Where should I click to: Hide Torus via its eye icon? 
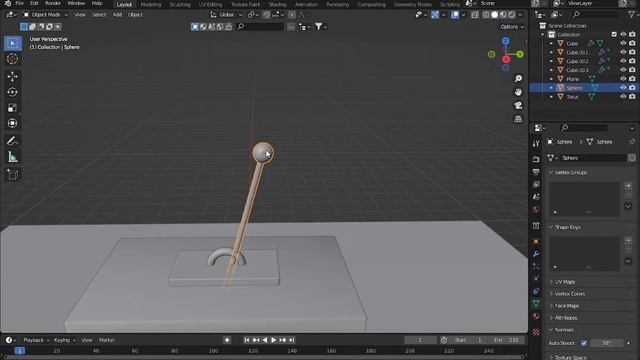pyautogui.click(x=623, y=97)
